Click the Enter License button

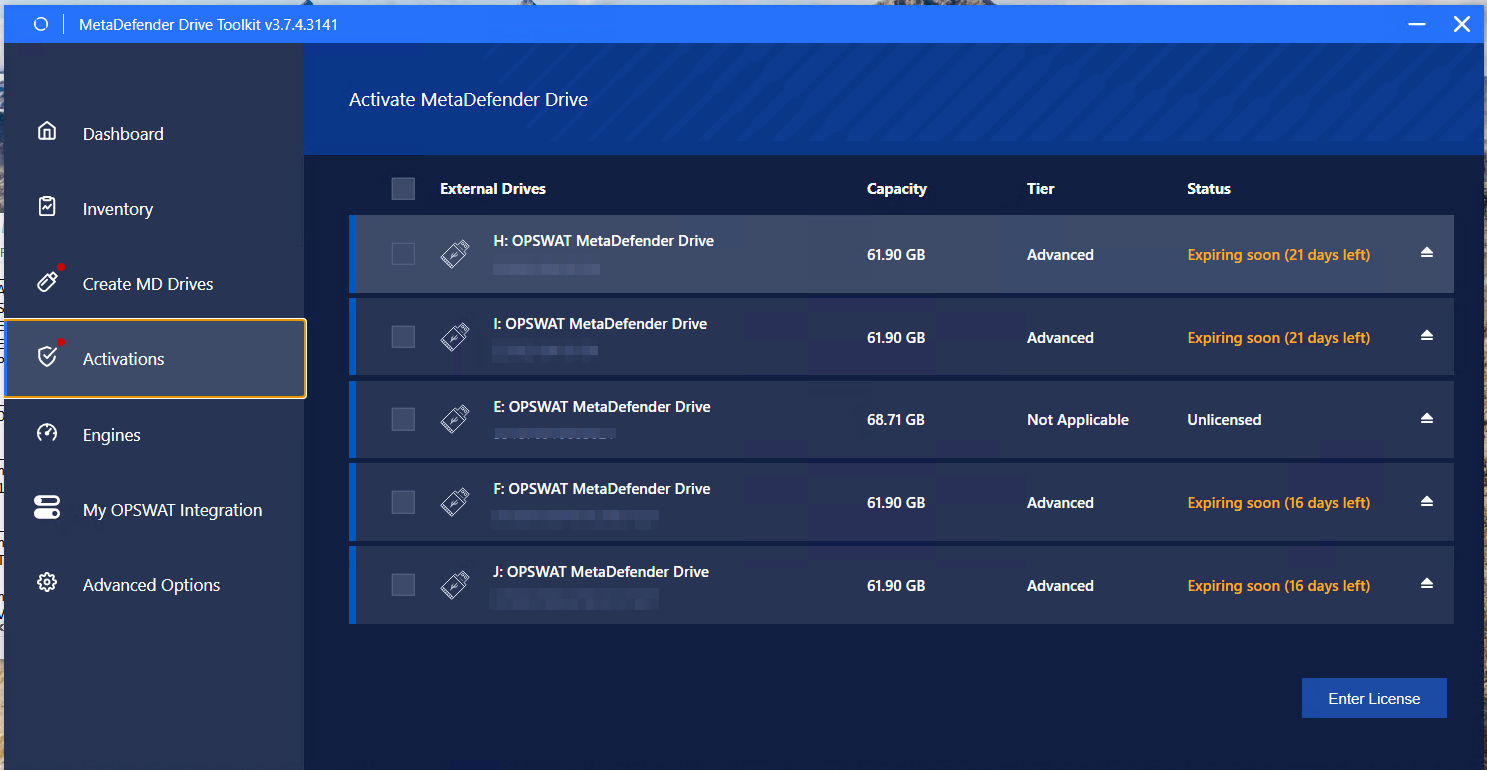click(x=1374, y=699)
